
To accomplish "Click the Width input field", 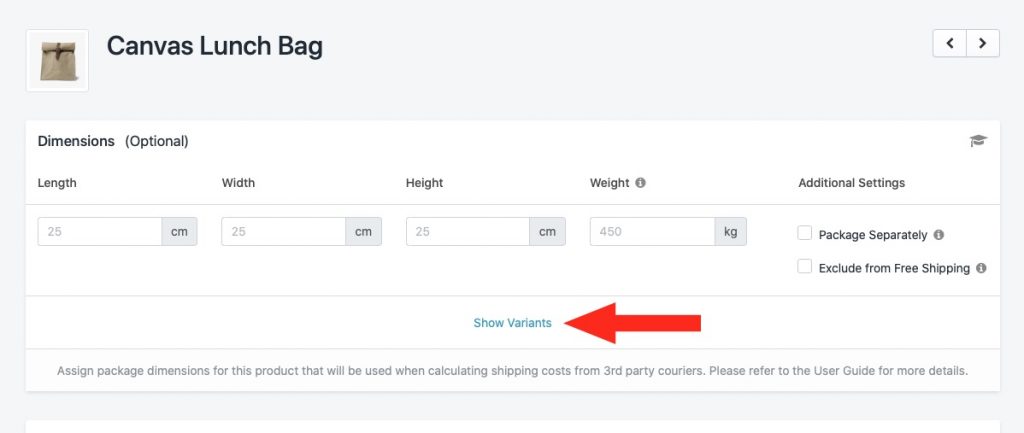I will click(x=283, y=231).
